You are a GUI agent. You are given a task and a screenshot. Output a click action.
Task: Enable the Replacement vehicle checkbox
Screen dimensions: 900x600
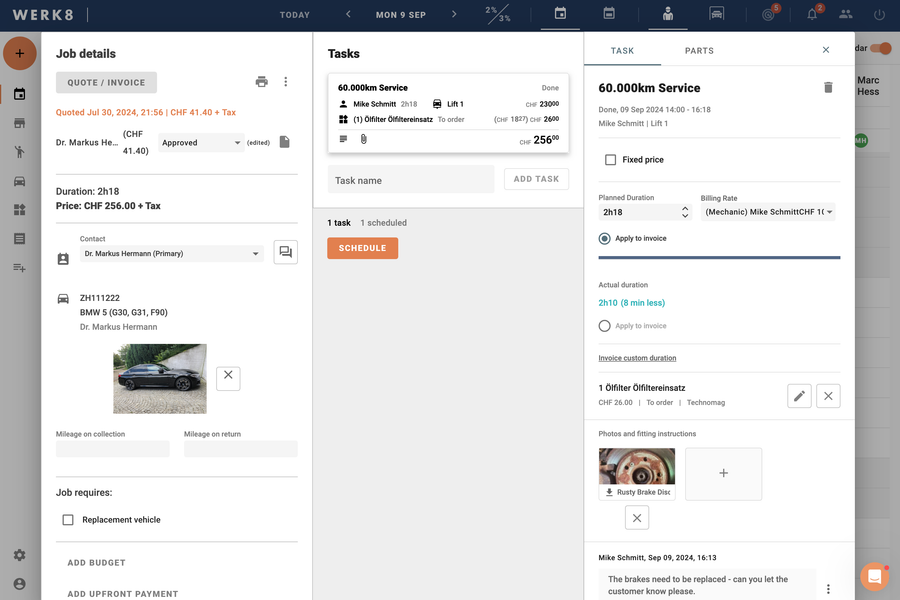pos(68,520)
